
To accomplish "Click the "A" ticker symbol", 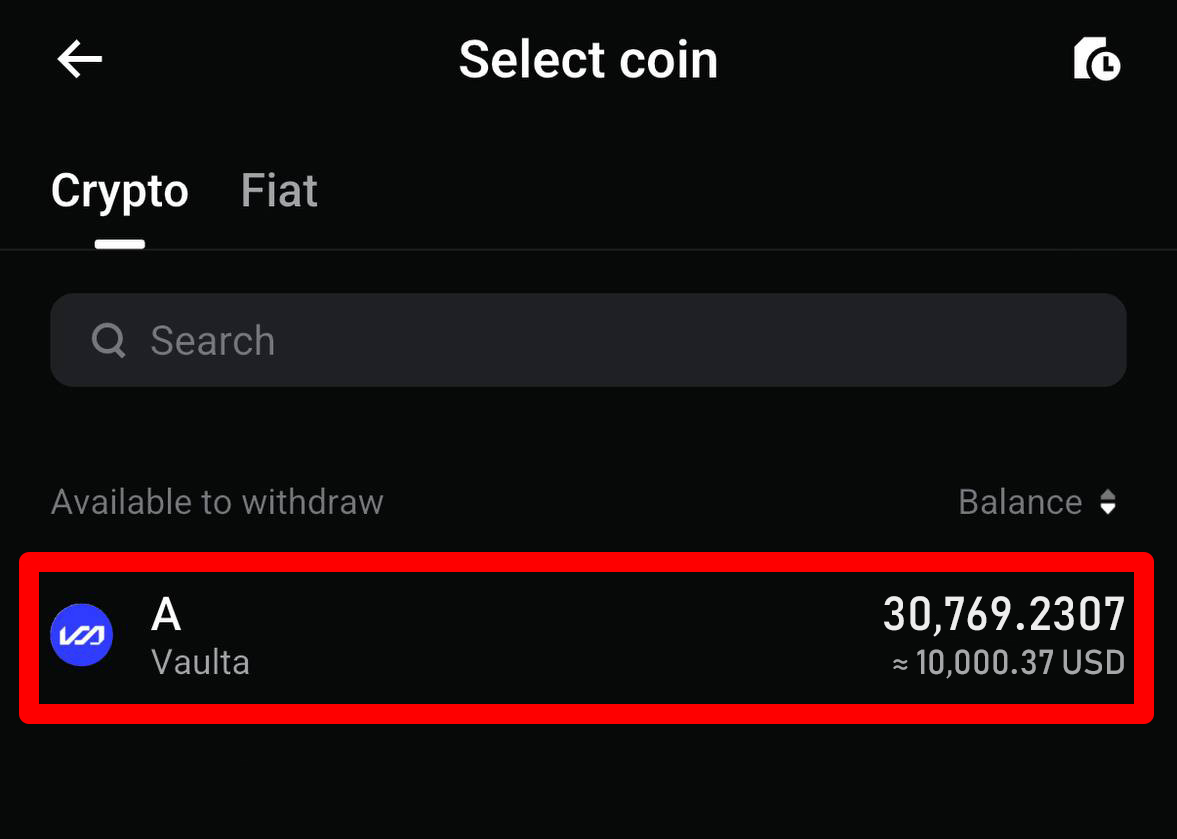I will 166,615.
